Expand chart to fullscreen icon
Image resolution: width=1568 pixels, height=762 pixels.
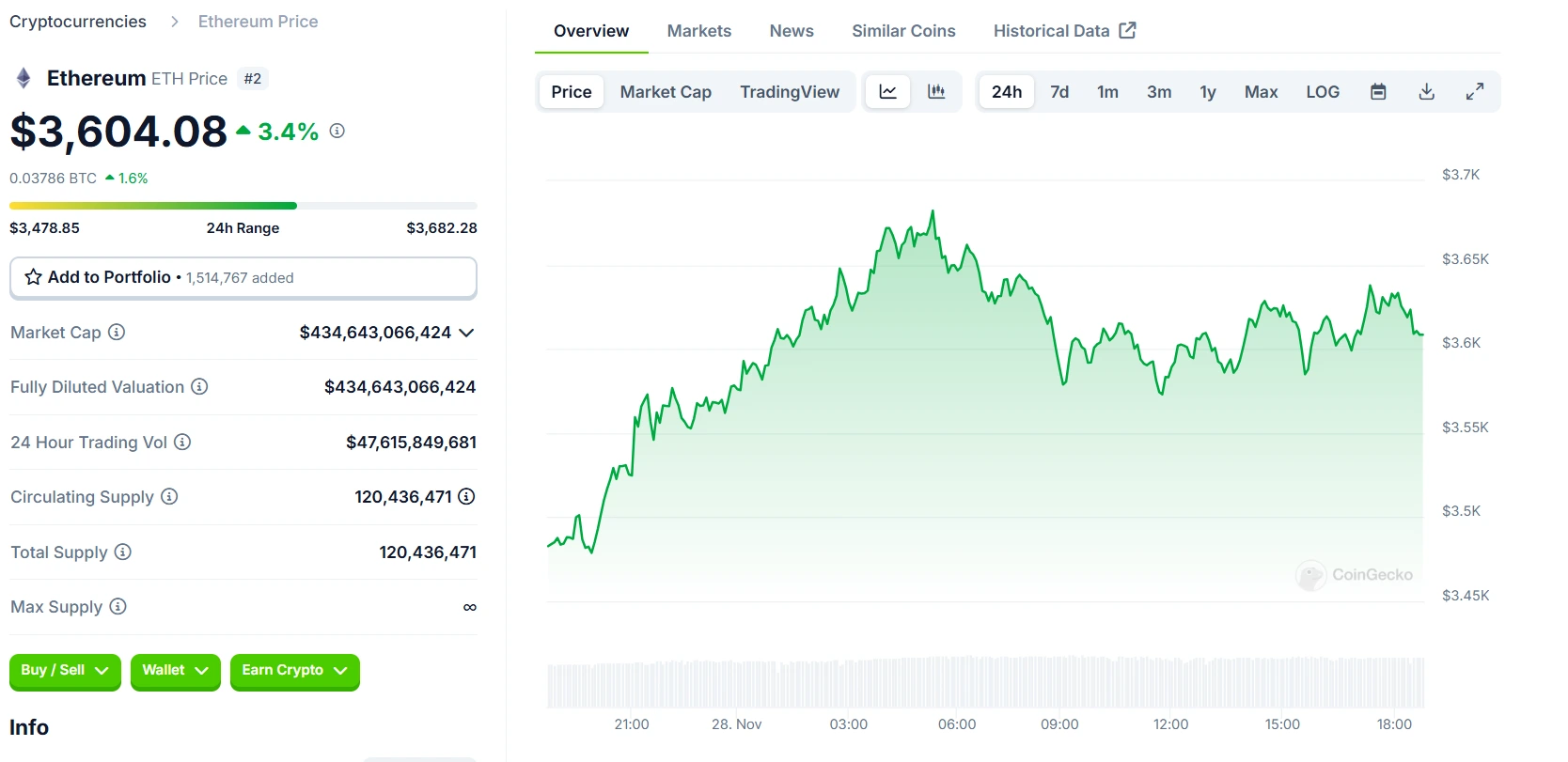click(1475, 91)
